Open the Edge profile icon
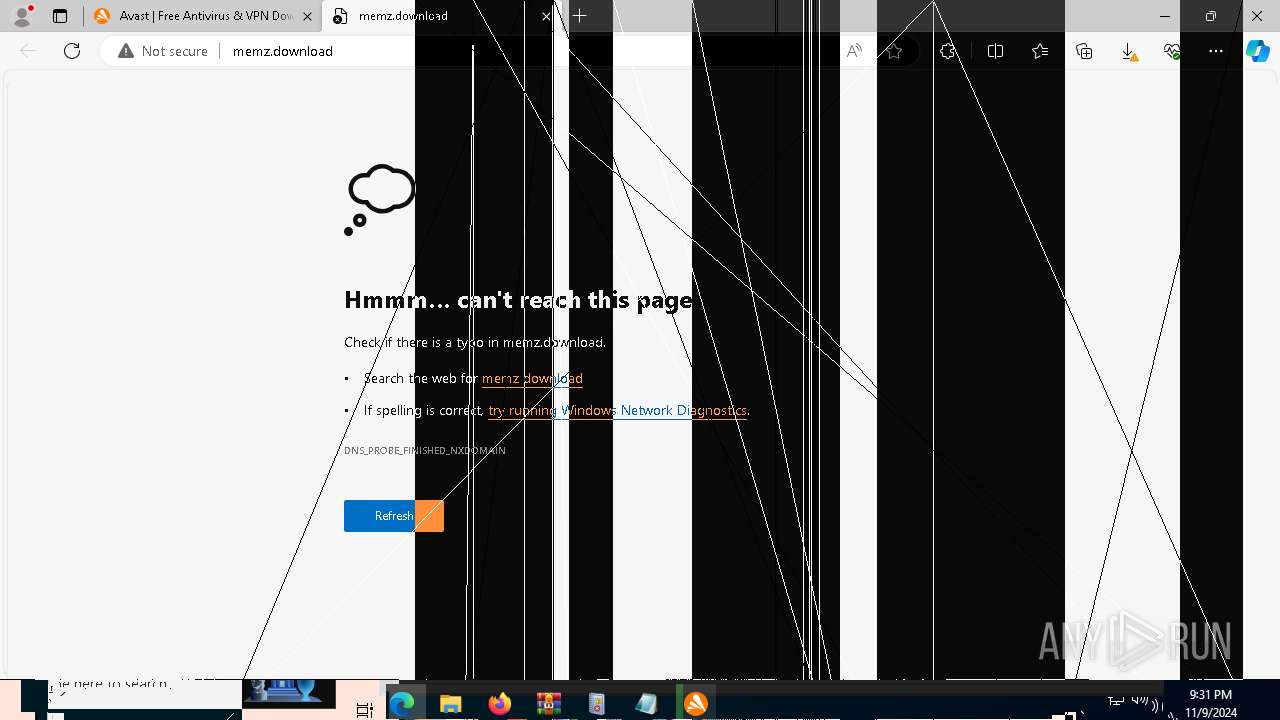 [x=21, y=16]
